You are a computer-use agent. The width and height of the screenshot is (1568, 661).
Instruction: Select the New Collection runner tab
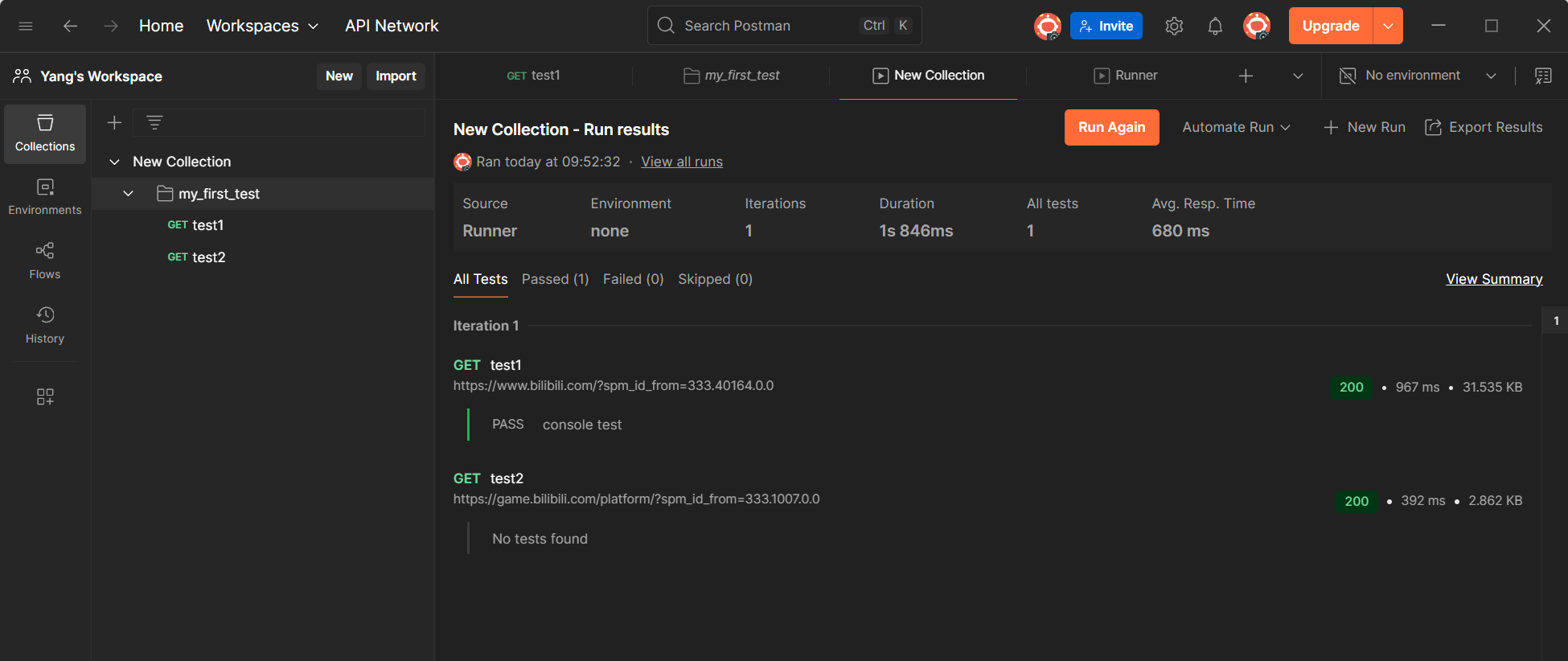928,76
